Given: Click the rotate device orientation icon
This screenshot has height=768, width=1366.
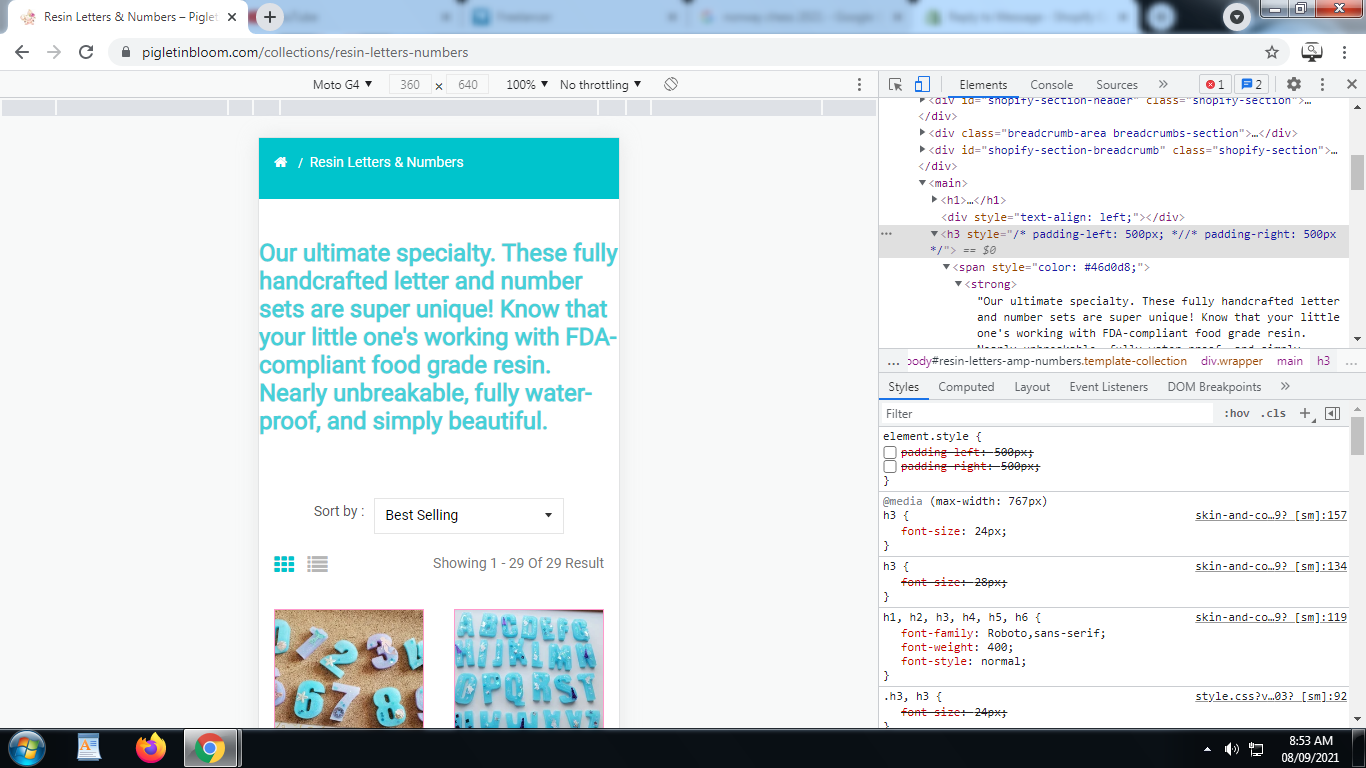Looking at the screenshot, I should [671, 85].
